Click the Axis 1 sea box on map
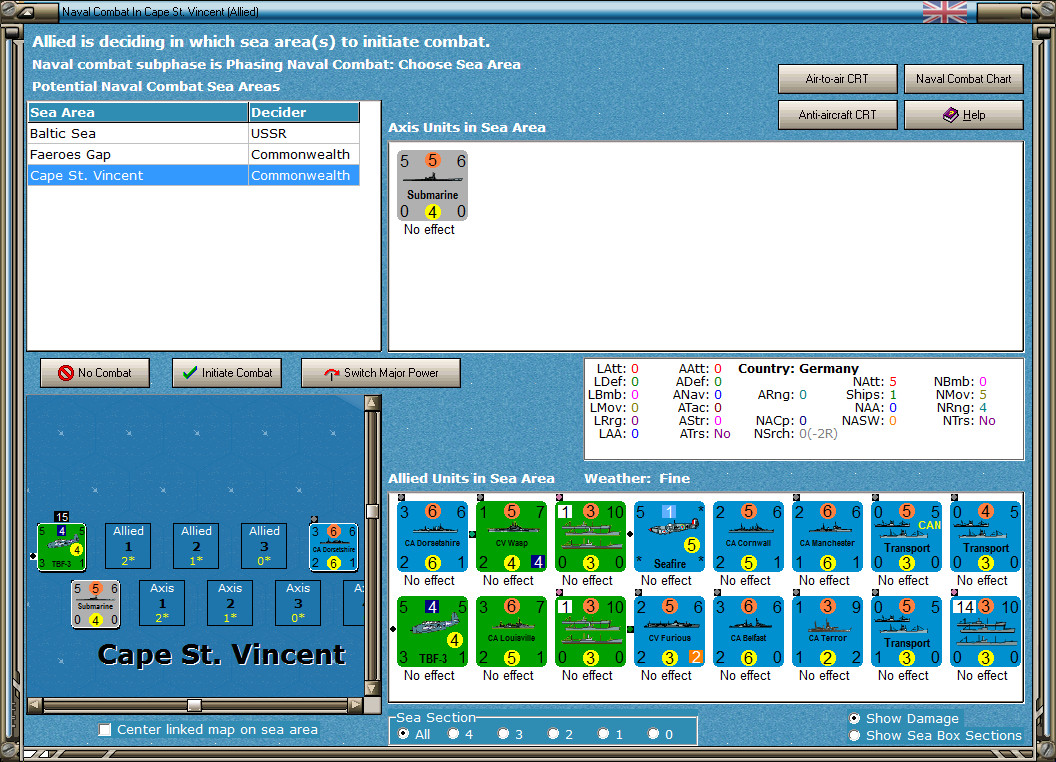The image size is (1056, 762). coord(162,603)
